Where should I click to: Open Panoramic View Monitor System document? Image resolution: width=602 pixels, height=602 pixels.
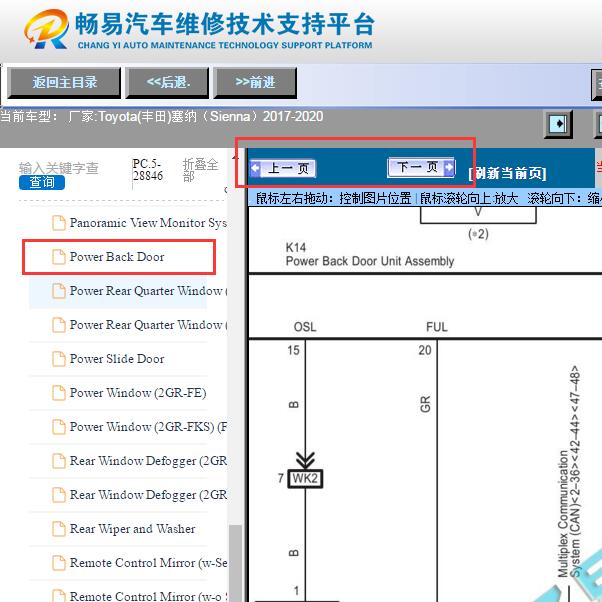tap(148, 223)
